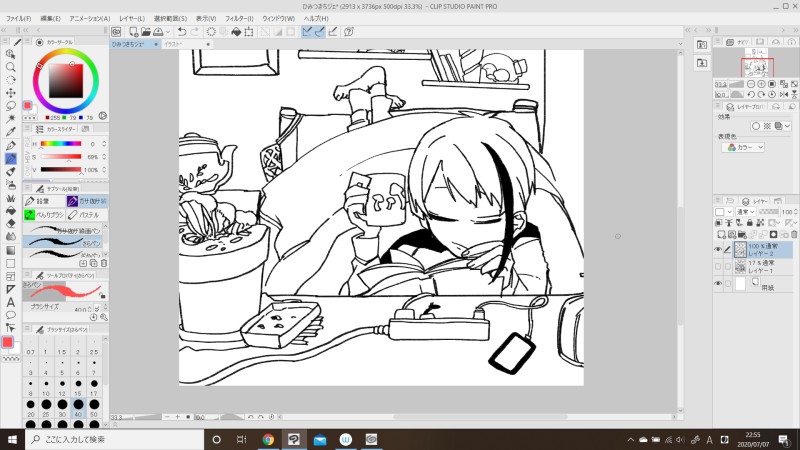Select the Move layer tool
The width and height of the screenshot is (800, 450).
click(11, 92)
